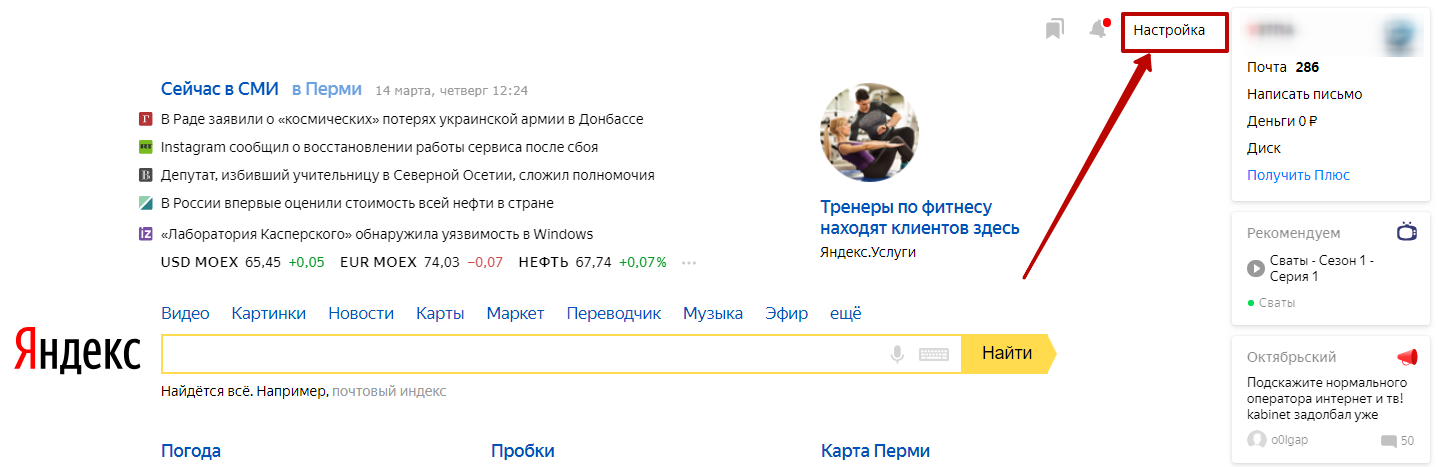Click the source icon beside Депутат news
This screenshot has height=467, width=1438.
pos(145,175)
